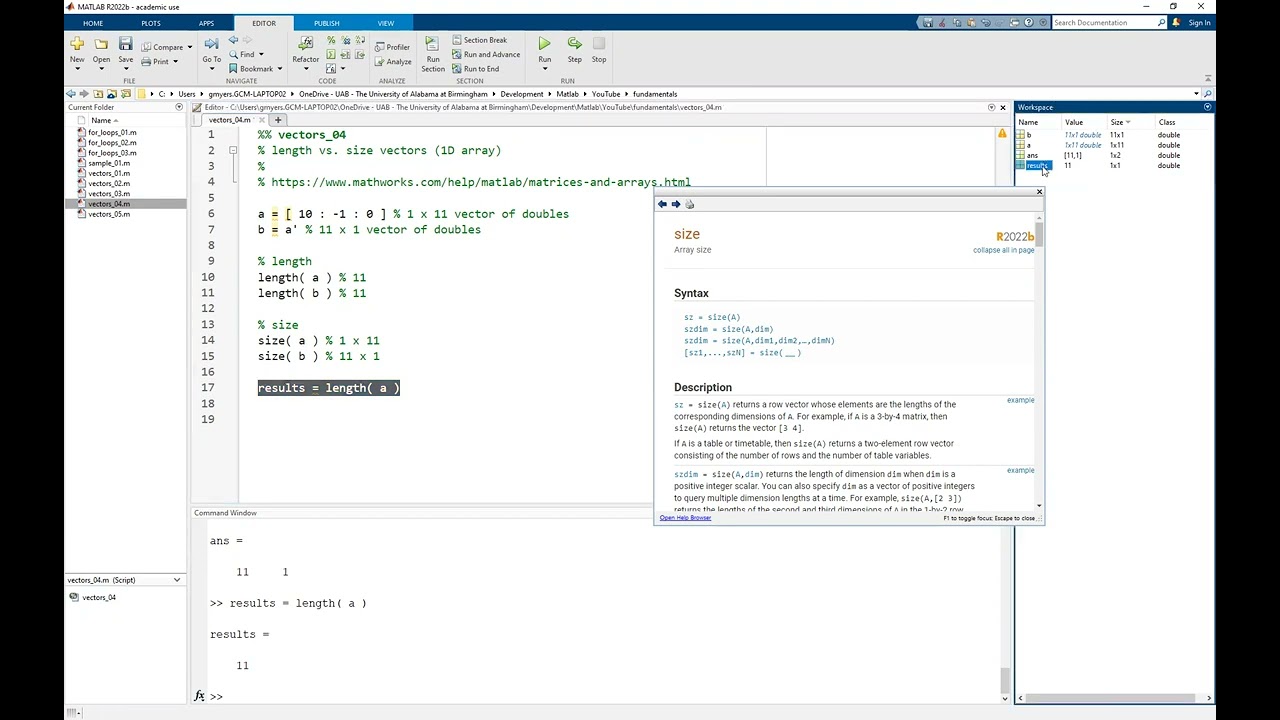Choose Run and Advance
Viewport: 1280px width, 720px height.
pos(486,55)
